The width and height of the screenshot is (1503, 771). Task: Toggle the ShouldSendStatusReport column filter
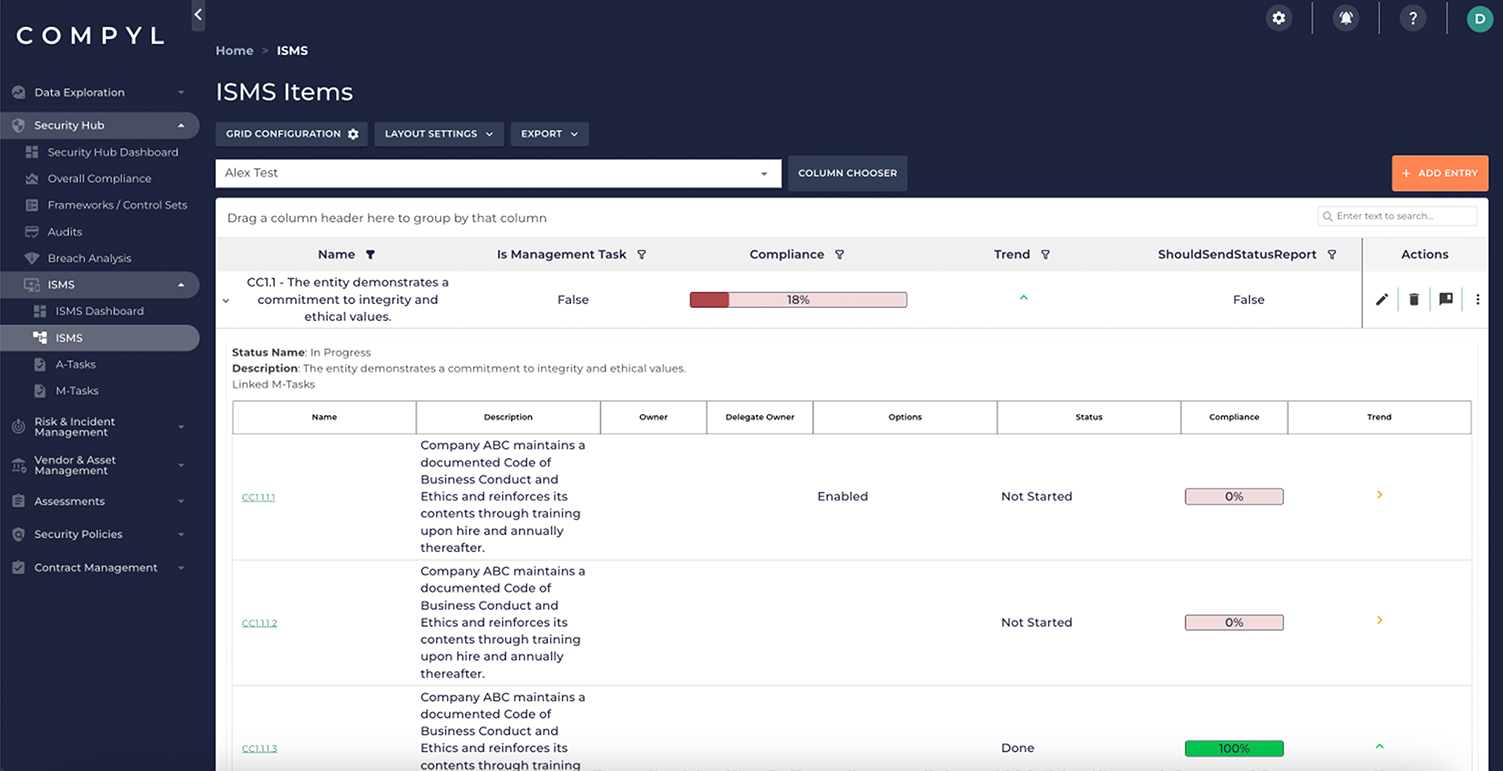(1331, 254)
